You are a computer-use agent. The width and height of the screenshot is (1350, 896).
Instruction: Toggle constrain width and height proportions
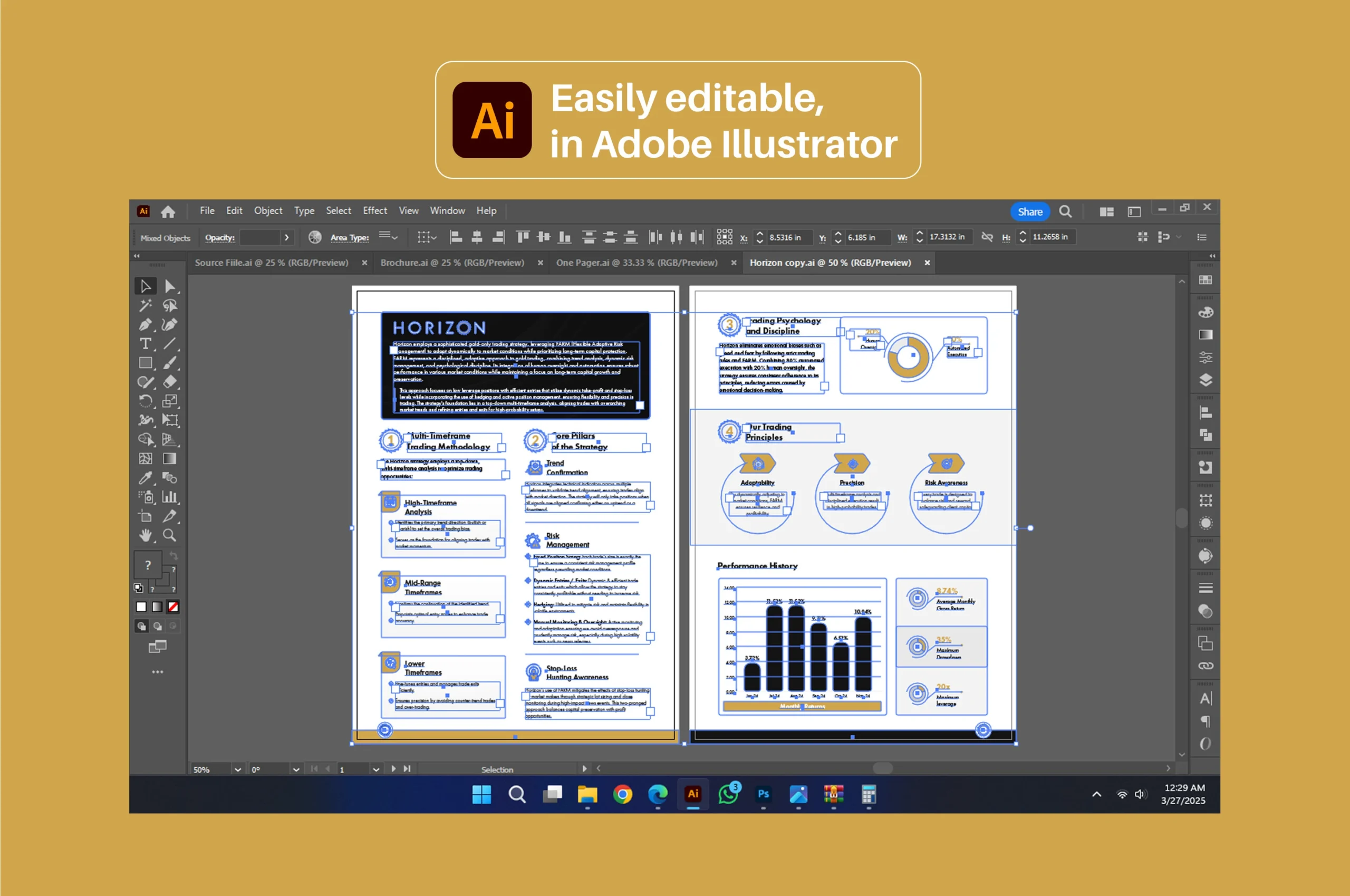[x=987, y=237]
